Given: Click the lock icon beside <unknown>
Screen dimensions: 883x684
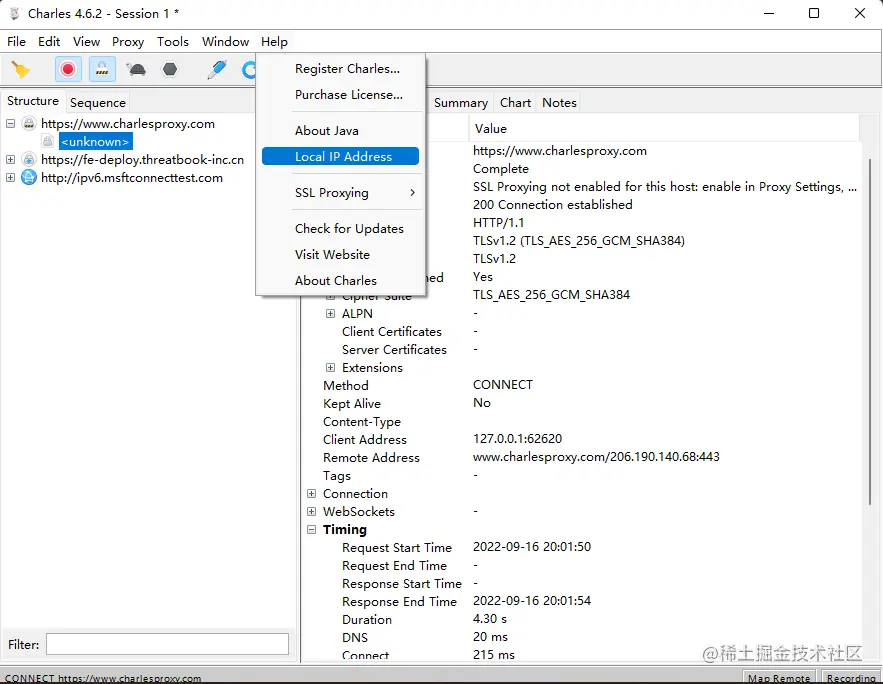Looking at the screenshot, I should (48, 141).
